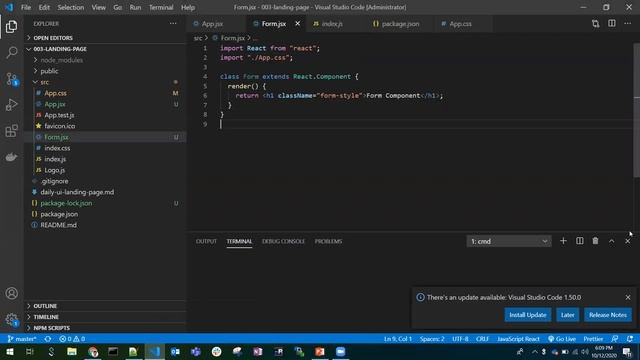Change language mode JavaScript React
This screenshot has width=640, height=360.
point(518,339)
